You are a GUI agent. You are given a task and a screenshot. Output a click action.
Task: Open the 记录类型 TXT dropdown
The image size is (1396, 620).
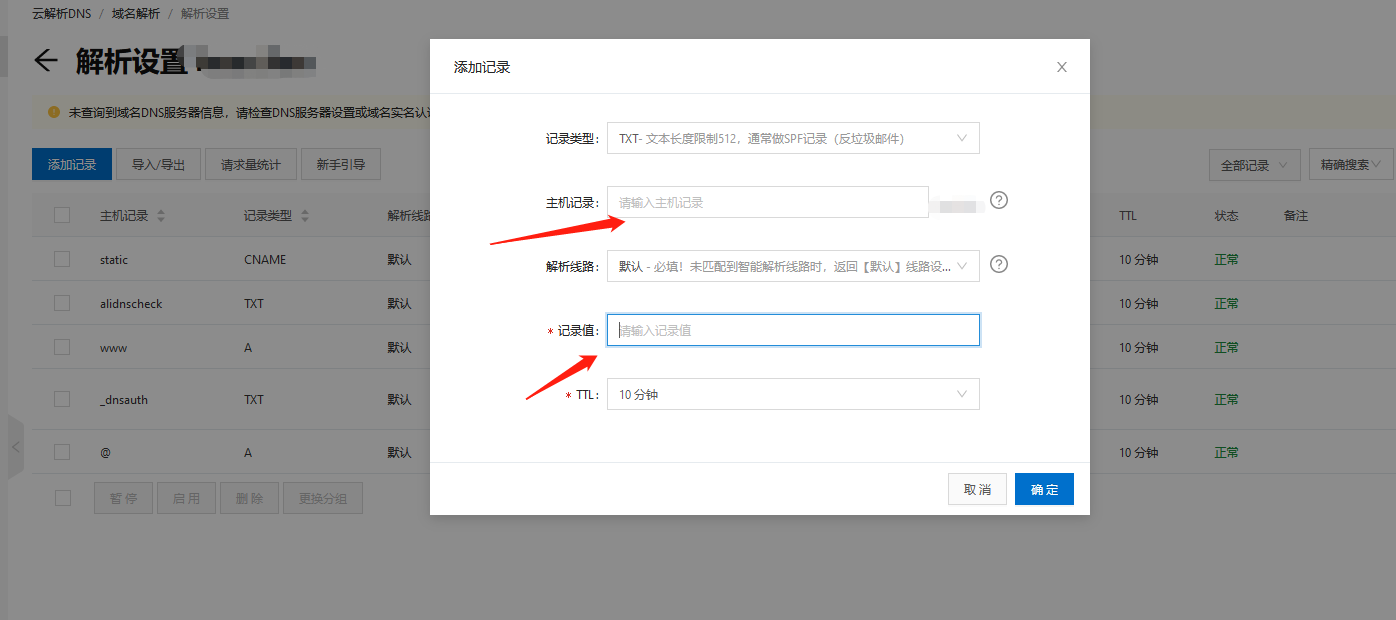point(793,138)
